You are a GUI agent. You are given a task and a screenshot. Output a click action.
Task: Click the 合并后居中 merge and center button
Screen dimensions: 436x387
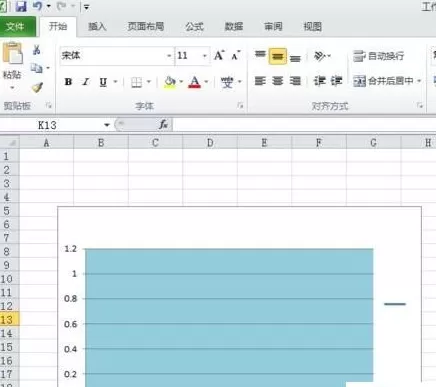383,81
